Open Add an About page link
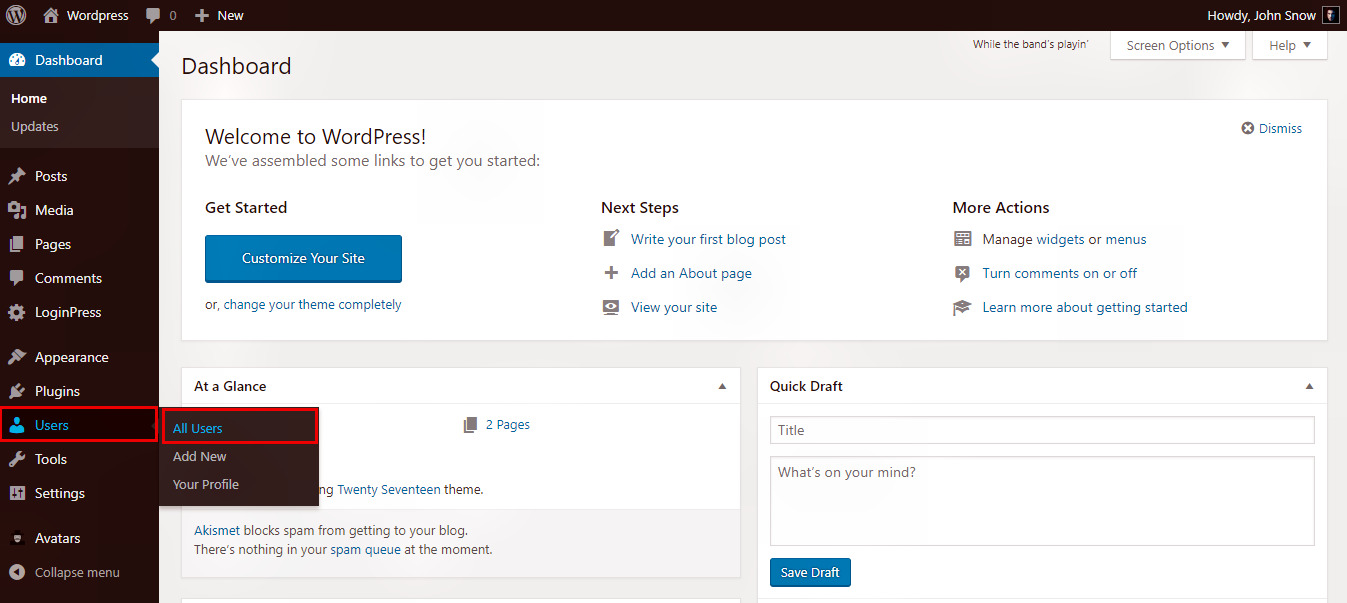 (x=691, y=273)
